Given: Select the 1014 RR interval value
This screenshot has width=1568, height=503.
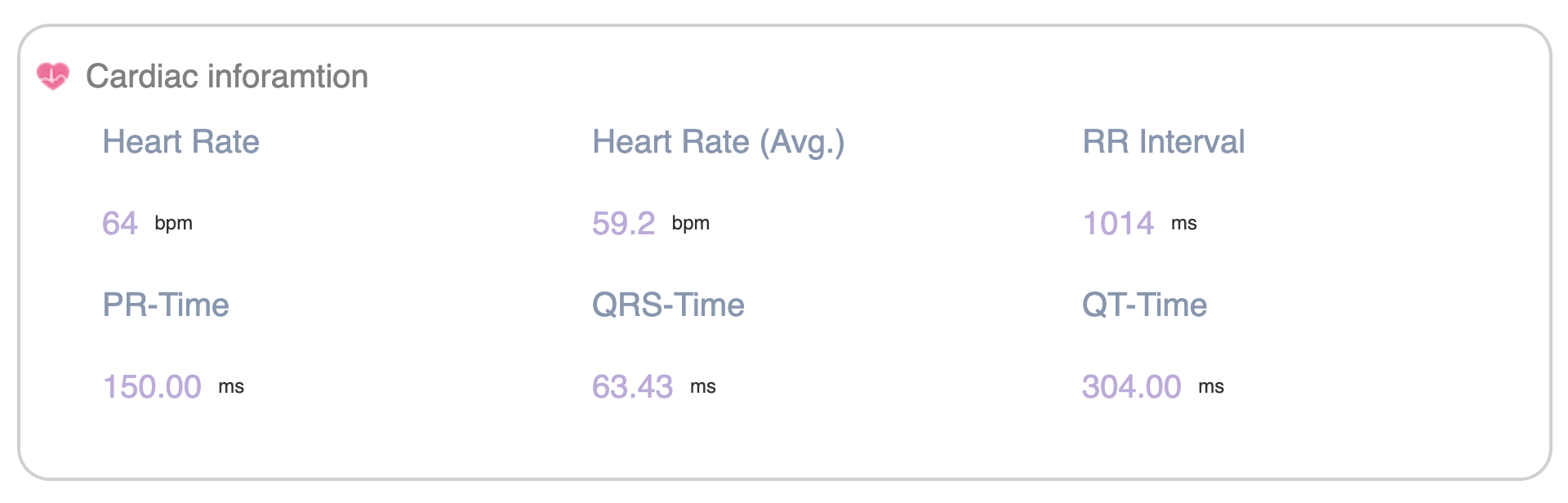Looking at the screenshot, I should [x=1118, y=223].
